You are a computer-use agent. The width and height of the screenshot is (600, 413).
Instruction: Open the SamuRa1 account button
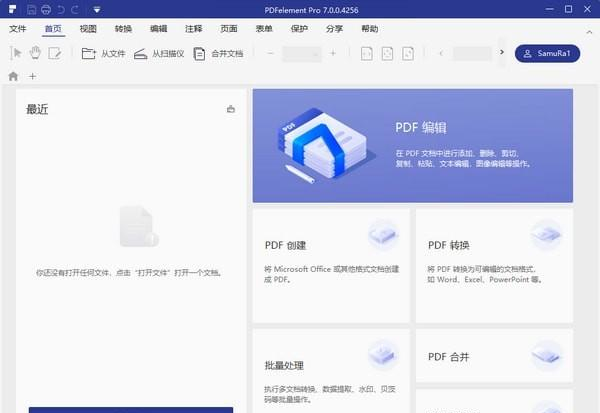click(x=547, y=53)
